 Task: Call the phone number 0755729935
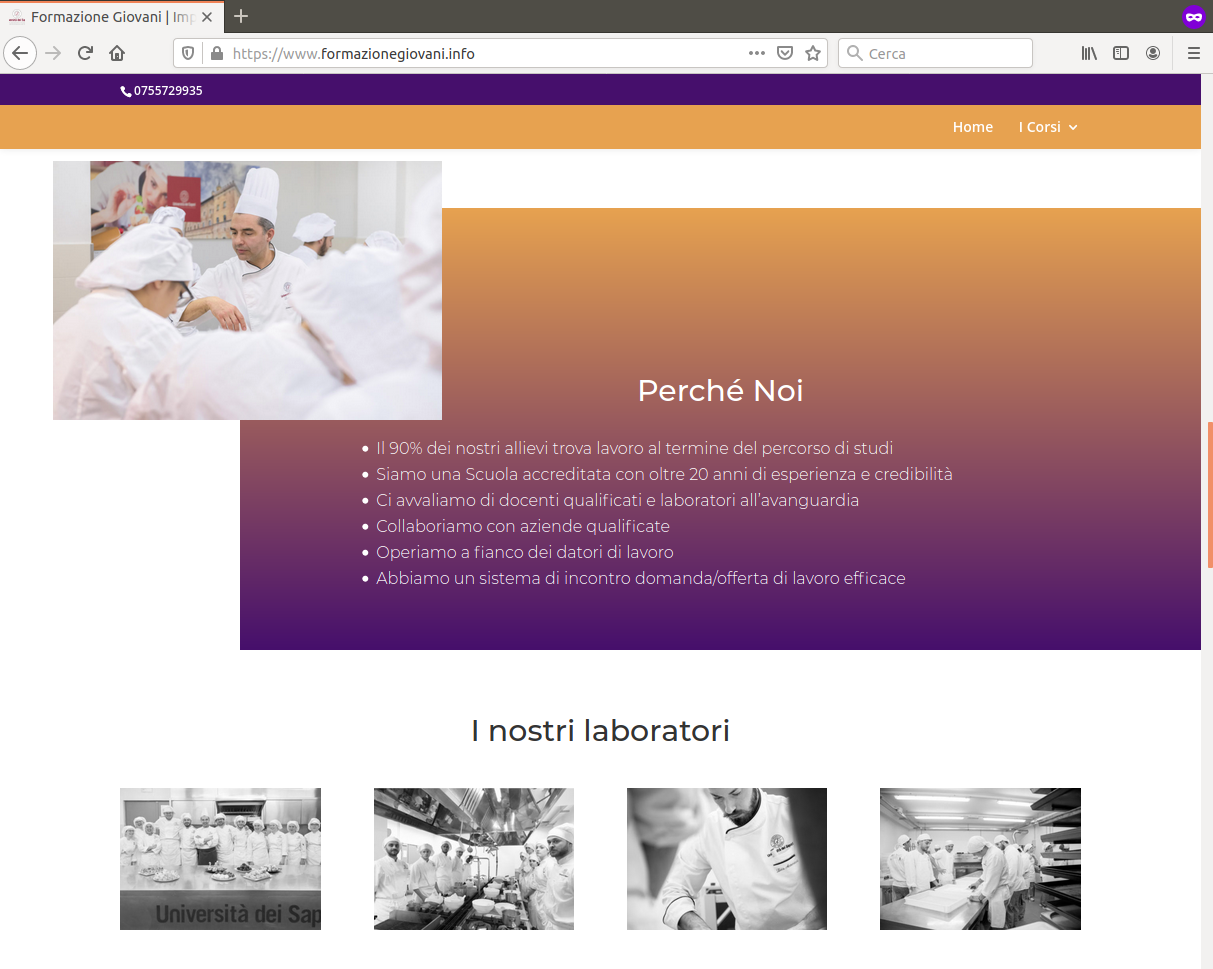[168, 91]
